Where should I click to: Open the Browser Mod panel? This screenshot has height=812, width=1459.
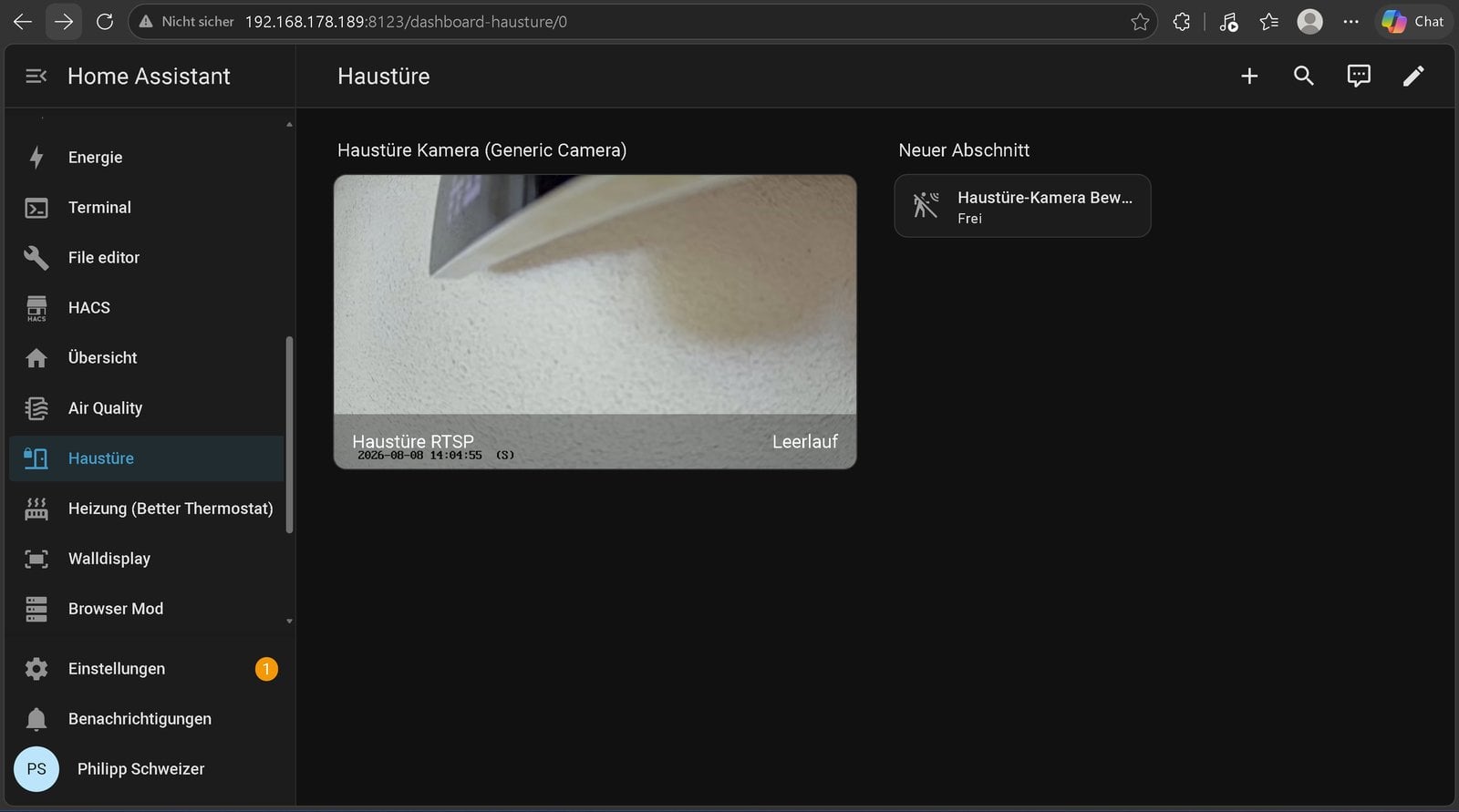[147, 609]
